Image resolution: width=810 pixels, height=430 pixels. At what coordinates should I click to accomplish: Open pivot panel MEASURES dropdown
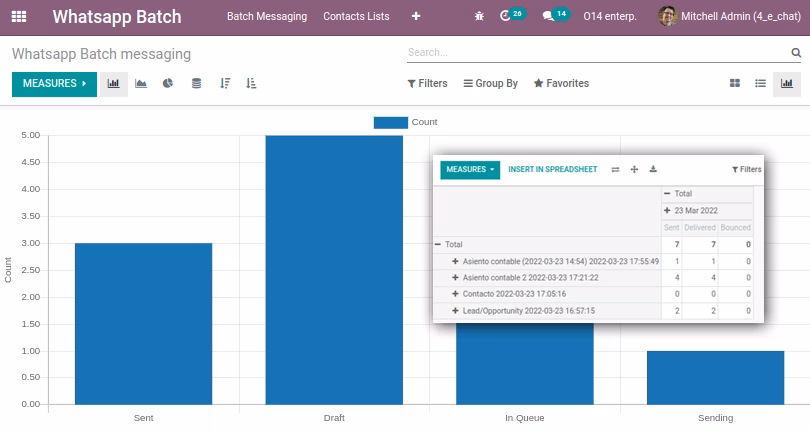click(470, 170)
